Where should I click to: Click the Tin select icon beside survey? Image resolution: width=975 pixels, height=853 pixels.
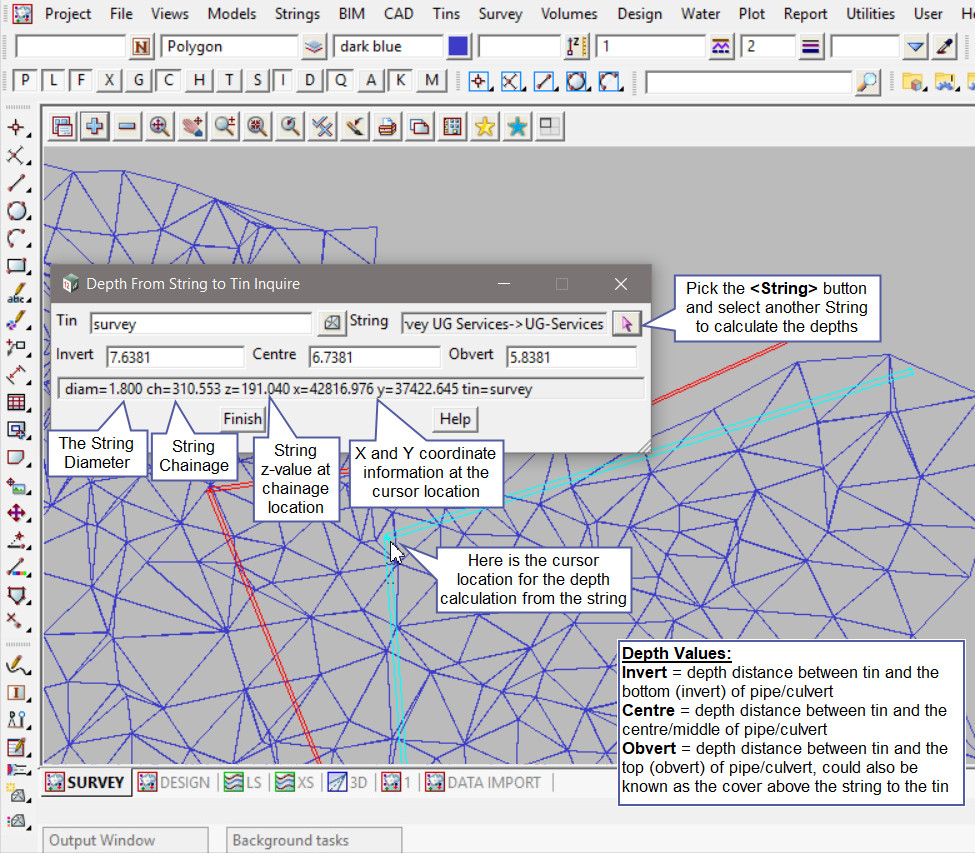331,323
